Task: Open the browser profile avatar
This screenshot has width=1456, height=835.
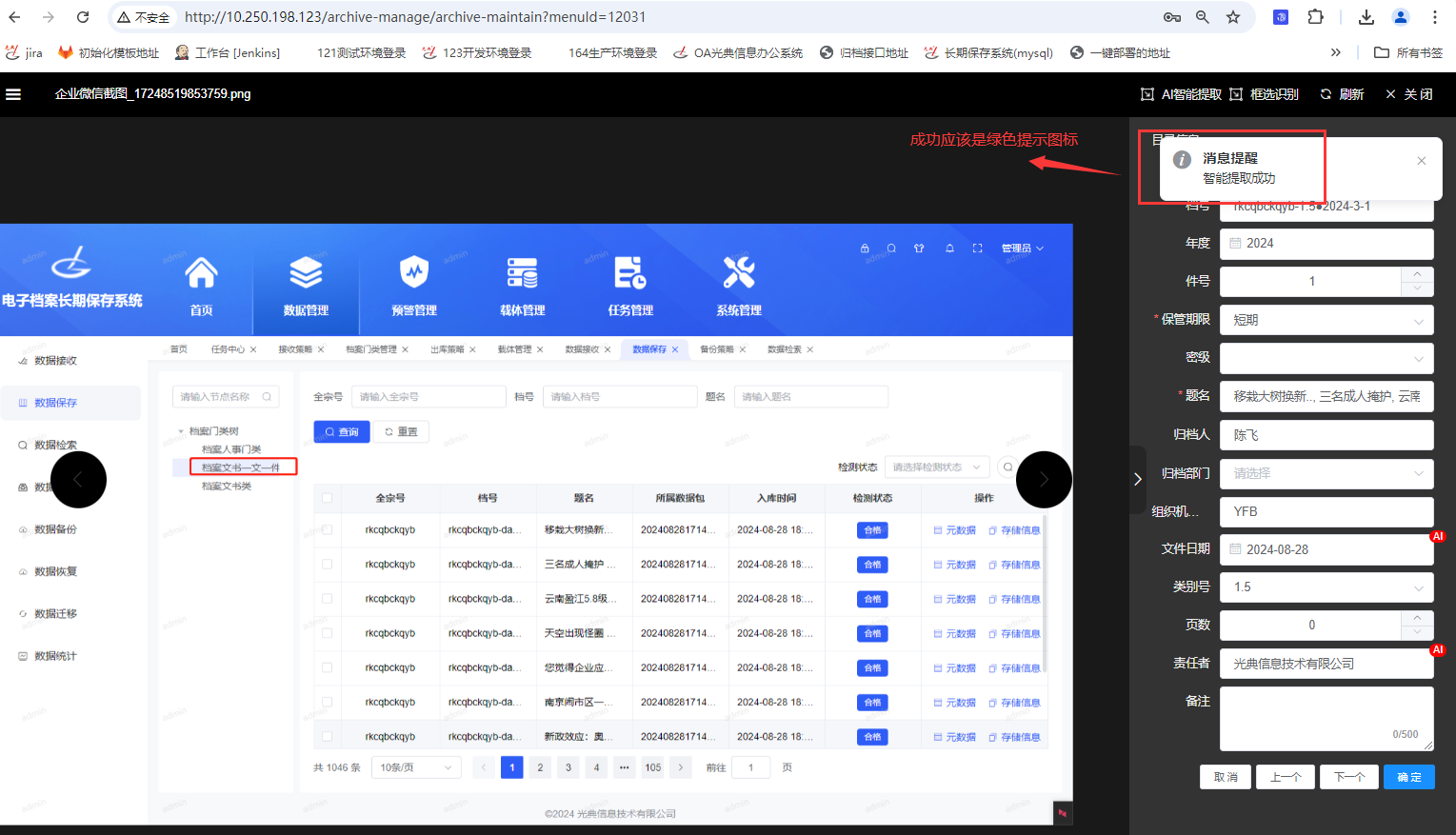Action: click(x=1400, y=17)
